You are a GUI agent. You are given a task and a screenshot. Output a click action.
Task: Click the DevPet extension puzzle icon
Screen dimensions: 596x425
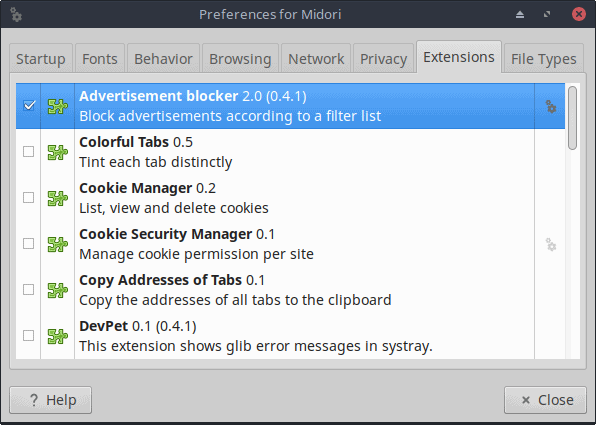[x=57, y=336]
